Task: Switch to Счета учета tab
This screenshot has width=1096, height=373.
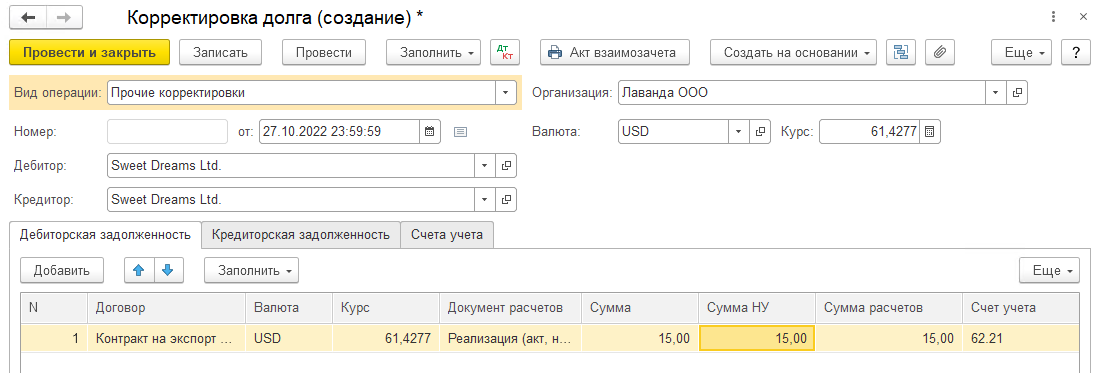Action: point(447,235)
